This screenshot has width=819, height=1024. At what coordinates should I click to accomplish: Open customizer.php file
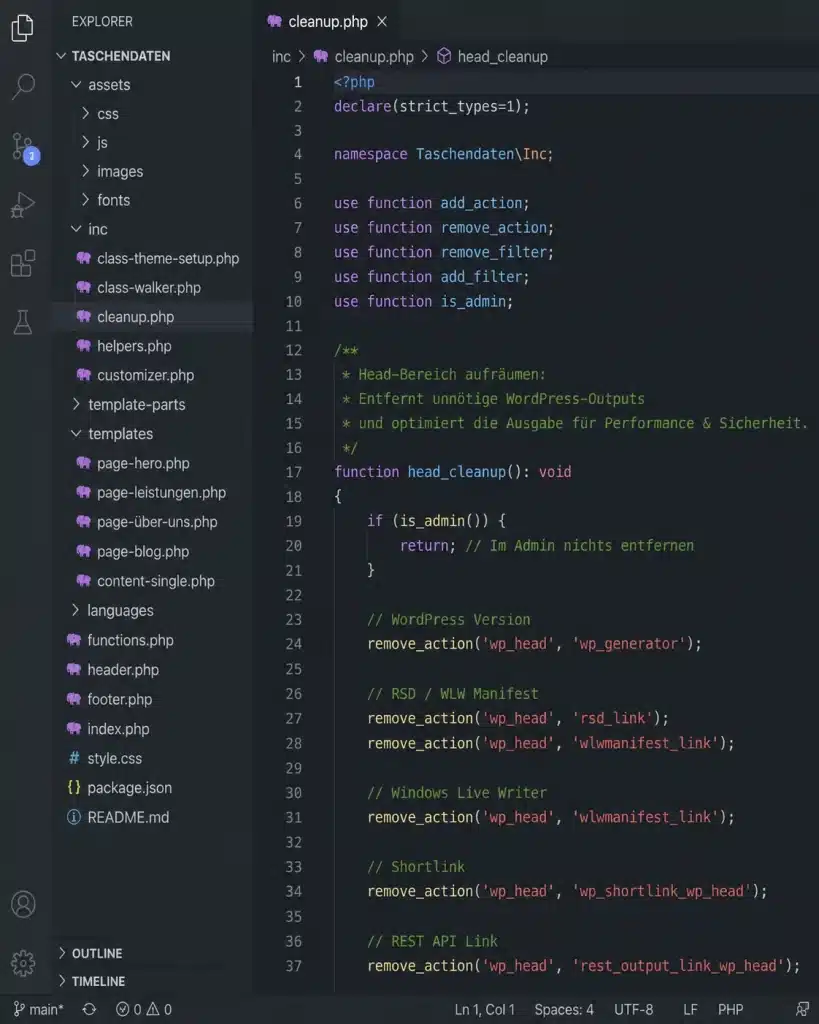click(x=135, y=375)
